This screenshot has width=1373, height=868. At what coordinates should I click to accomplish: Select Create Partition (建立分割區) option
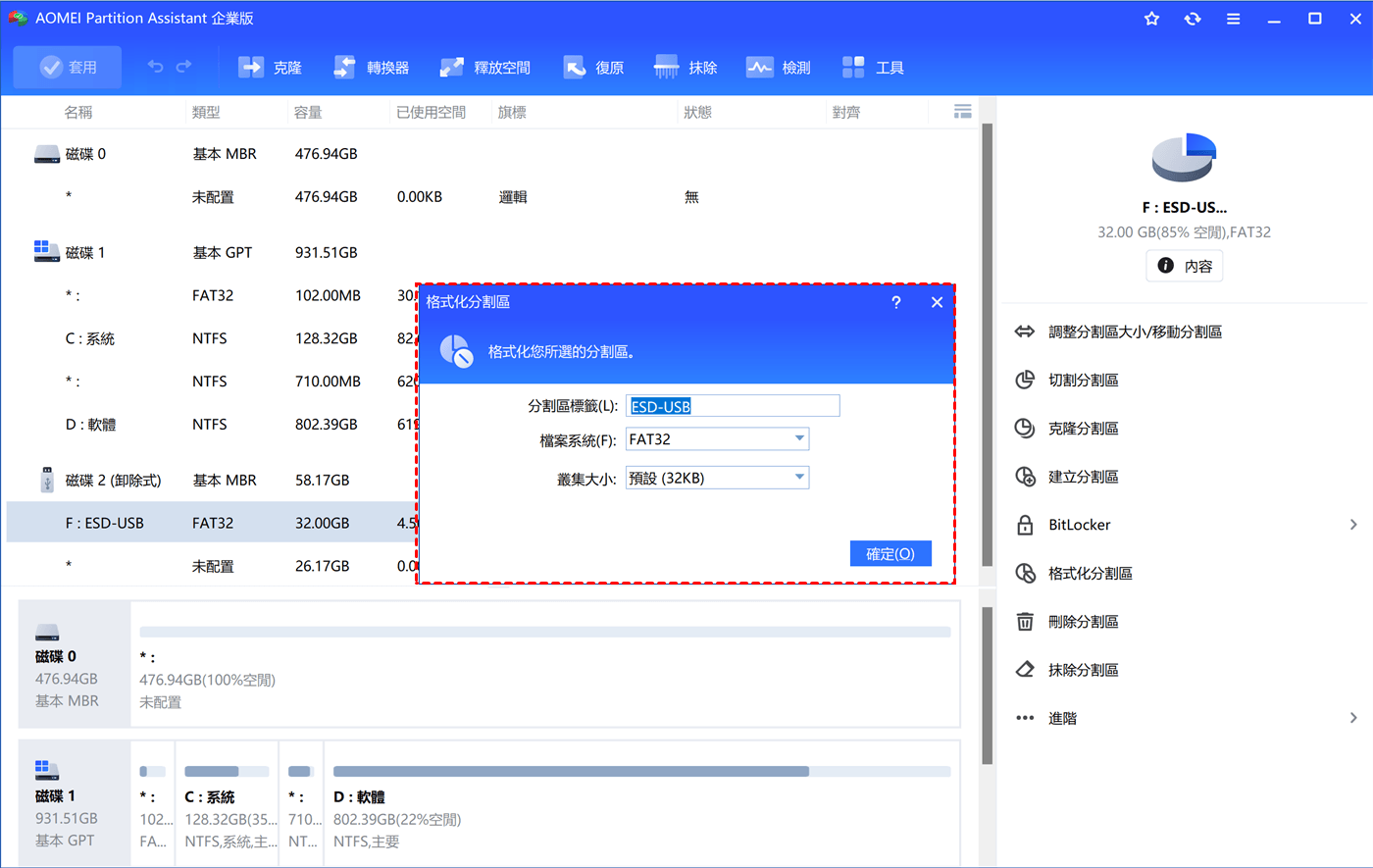(1084, 477)
